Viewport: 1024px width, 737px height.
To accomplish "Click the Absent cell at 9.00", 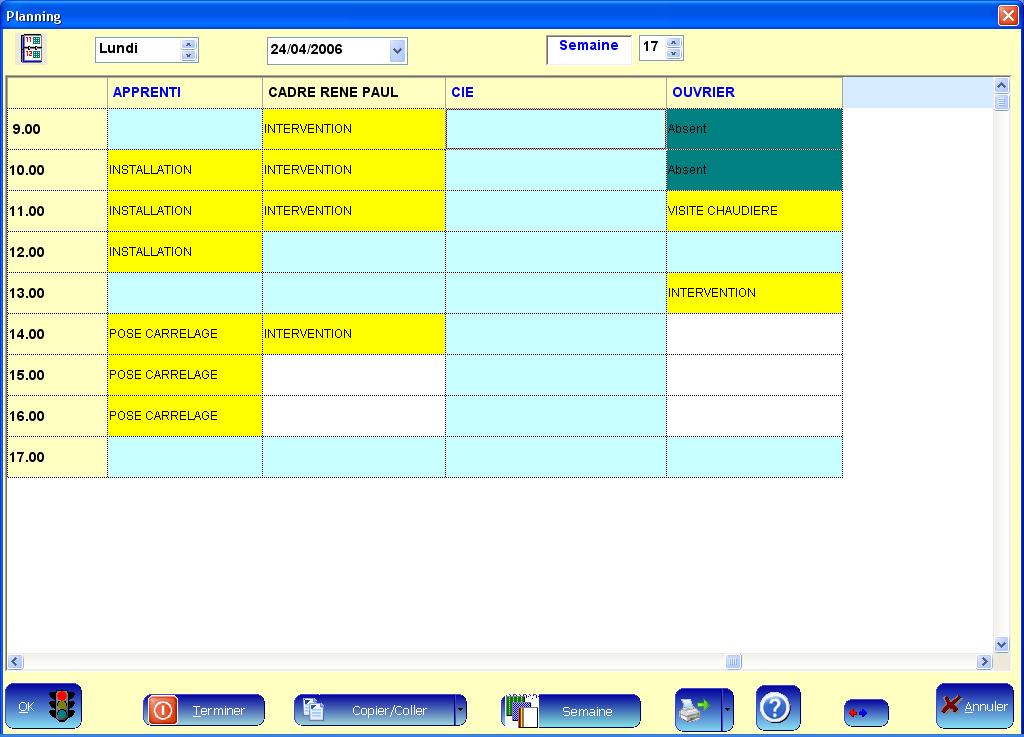I will [x=754, y=129].
